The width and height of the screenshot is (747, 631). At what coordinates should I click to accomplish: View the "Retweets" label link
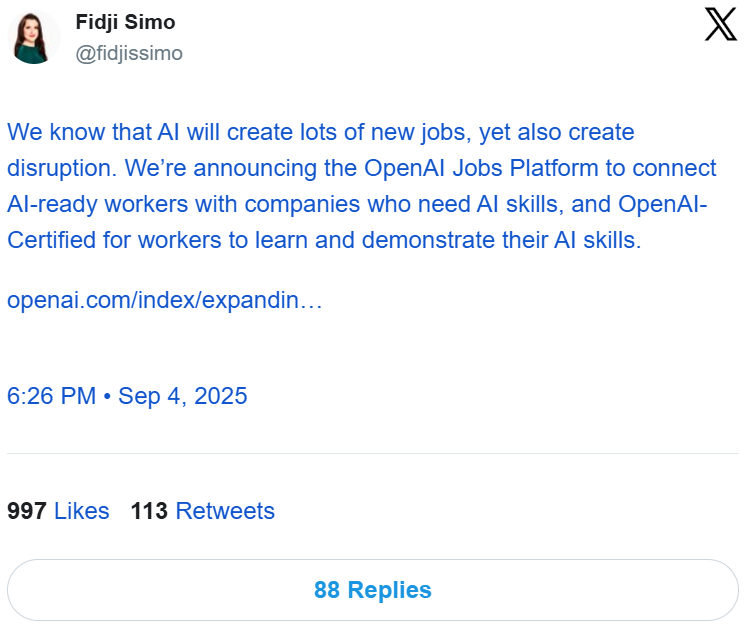pos(224,511)
